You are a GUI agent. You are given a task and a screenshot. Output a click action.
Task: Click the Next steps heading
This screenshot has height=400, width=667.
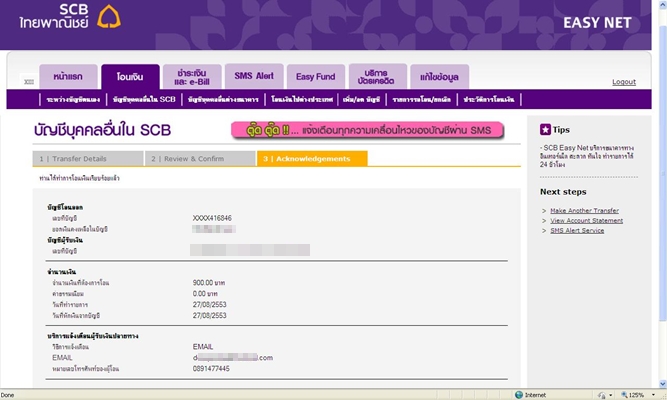(x=563, y=192)
